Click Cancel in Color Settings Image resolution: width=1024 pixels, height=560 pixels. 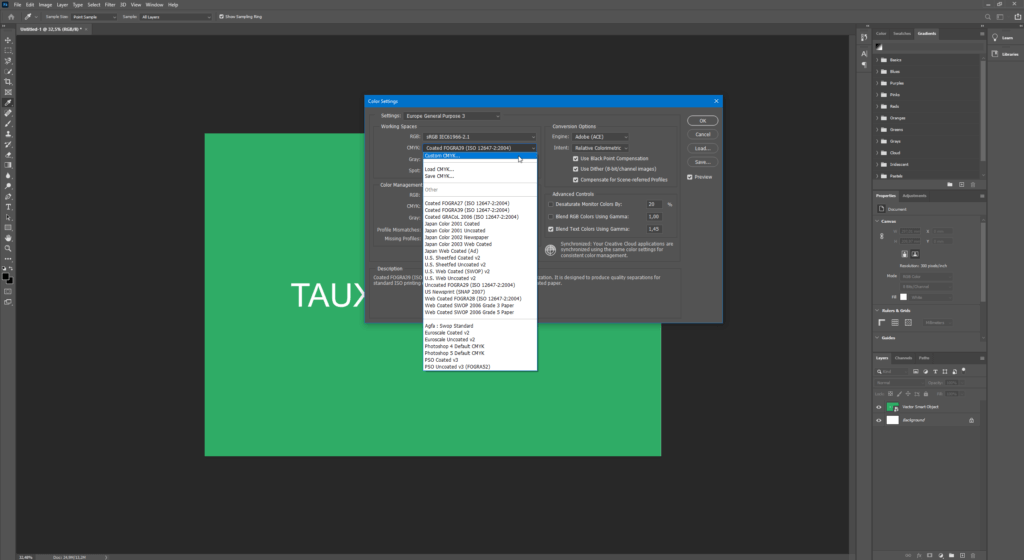[x=703, y=134]
